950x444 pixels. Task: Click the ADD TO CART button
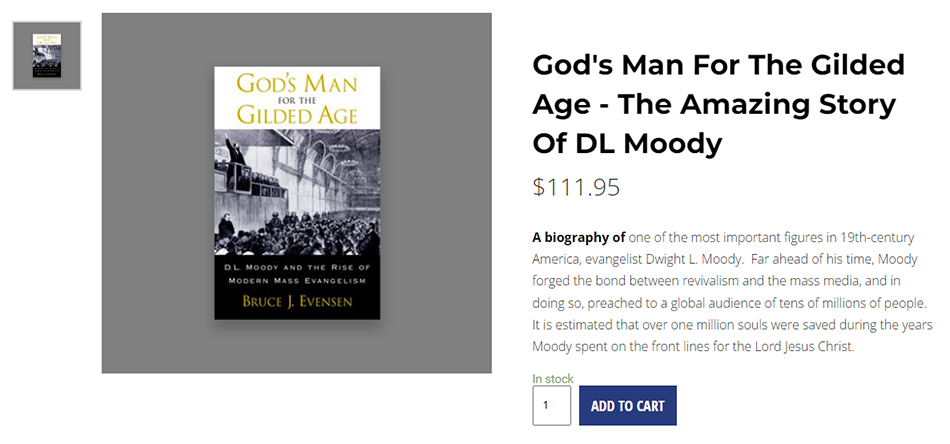627,406
